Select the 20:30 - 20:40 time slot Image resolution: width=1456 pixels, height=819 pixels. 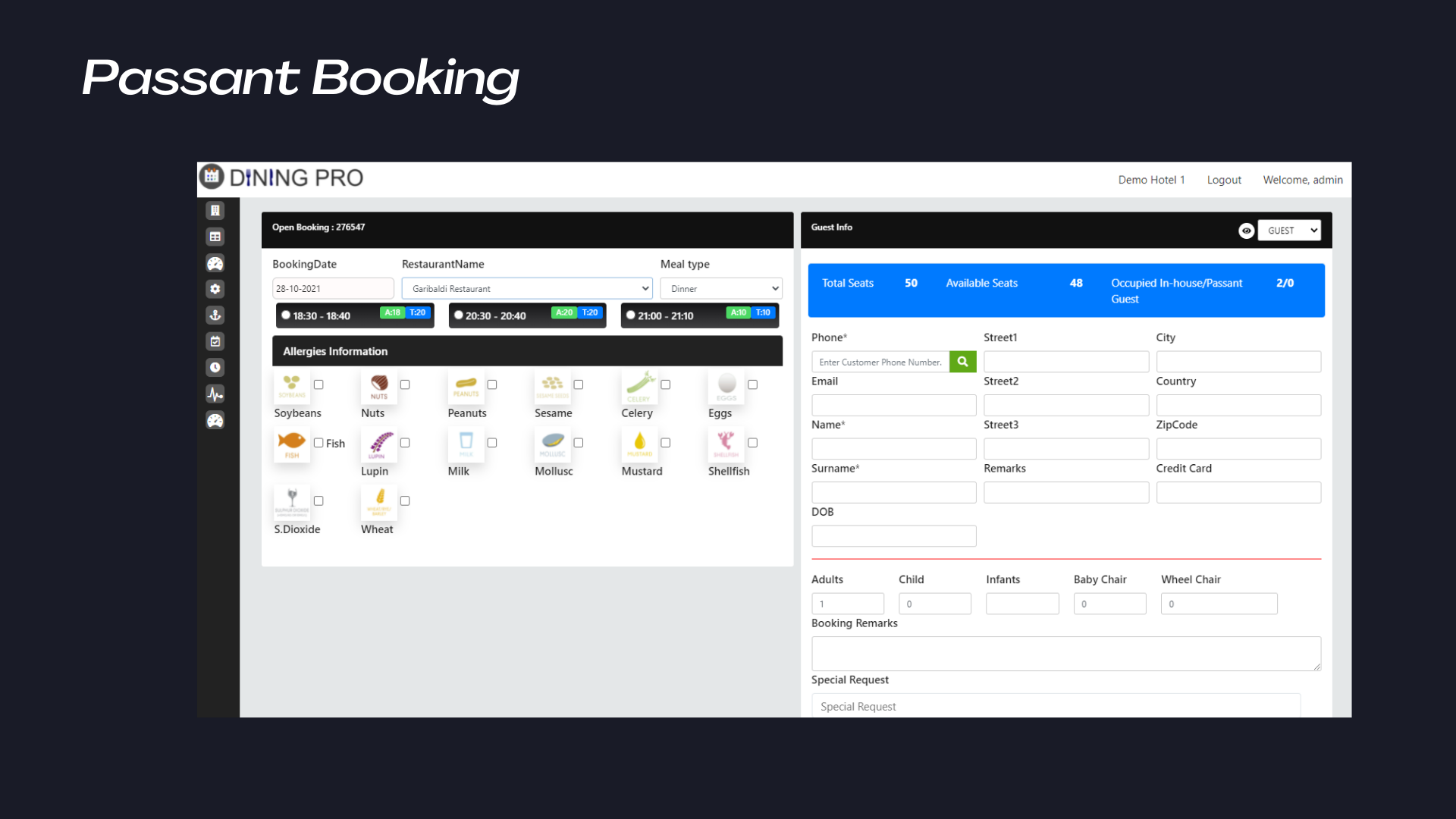click(x=459, y=315)
